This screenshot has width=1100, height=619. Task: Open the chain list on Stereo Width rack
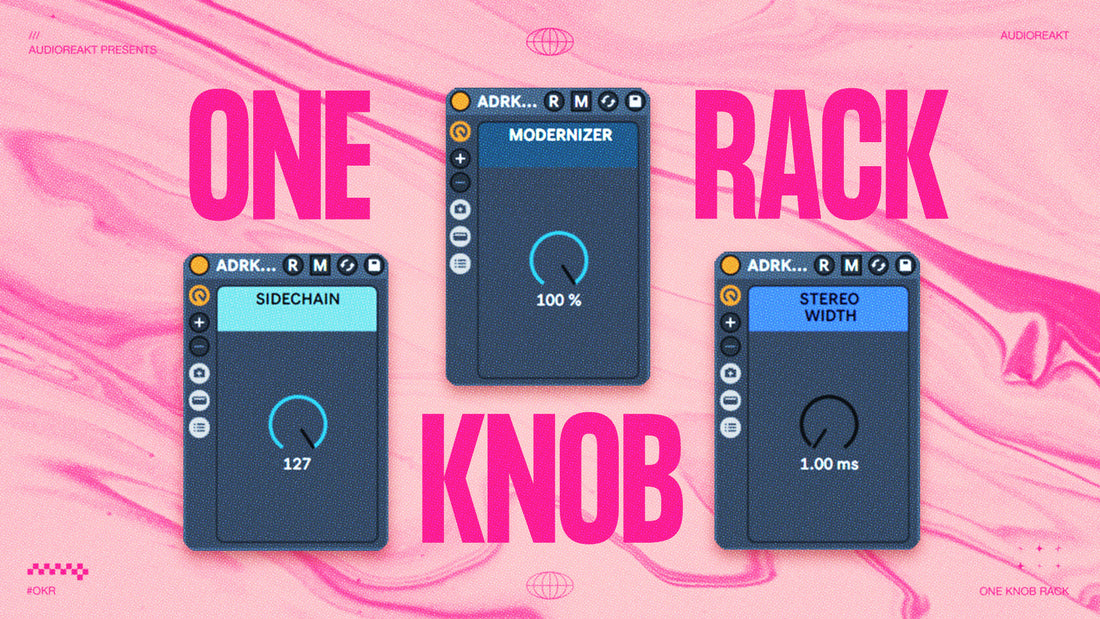pos(730,427)
